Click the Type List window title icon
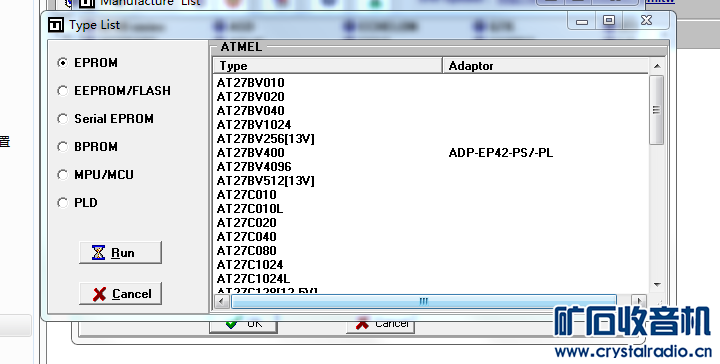 [x=56, y=25]
